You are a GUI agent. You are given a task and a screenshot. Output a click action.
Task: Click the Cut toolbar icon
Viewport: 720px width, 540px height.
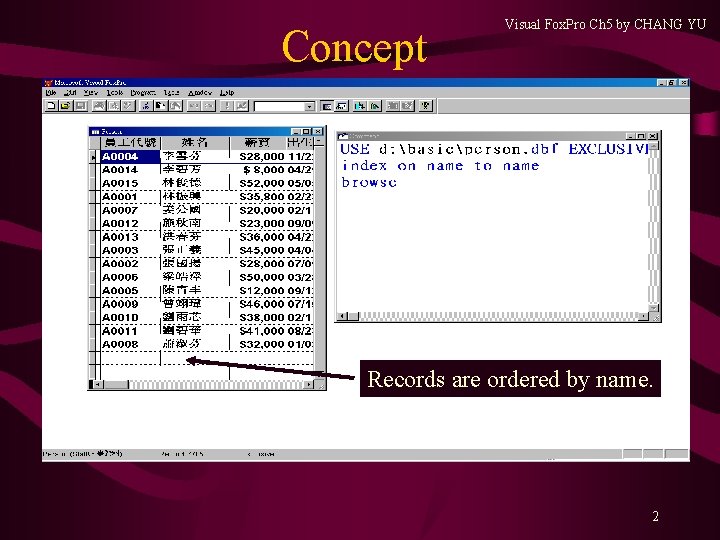tap(146, 106)
